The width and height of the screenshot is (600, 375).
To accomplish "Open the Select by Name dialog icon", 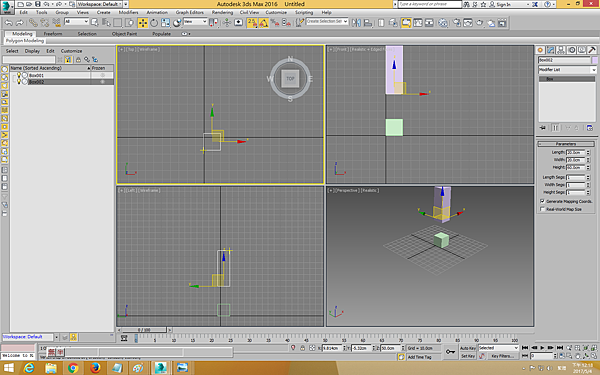I will 106,23.
